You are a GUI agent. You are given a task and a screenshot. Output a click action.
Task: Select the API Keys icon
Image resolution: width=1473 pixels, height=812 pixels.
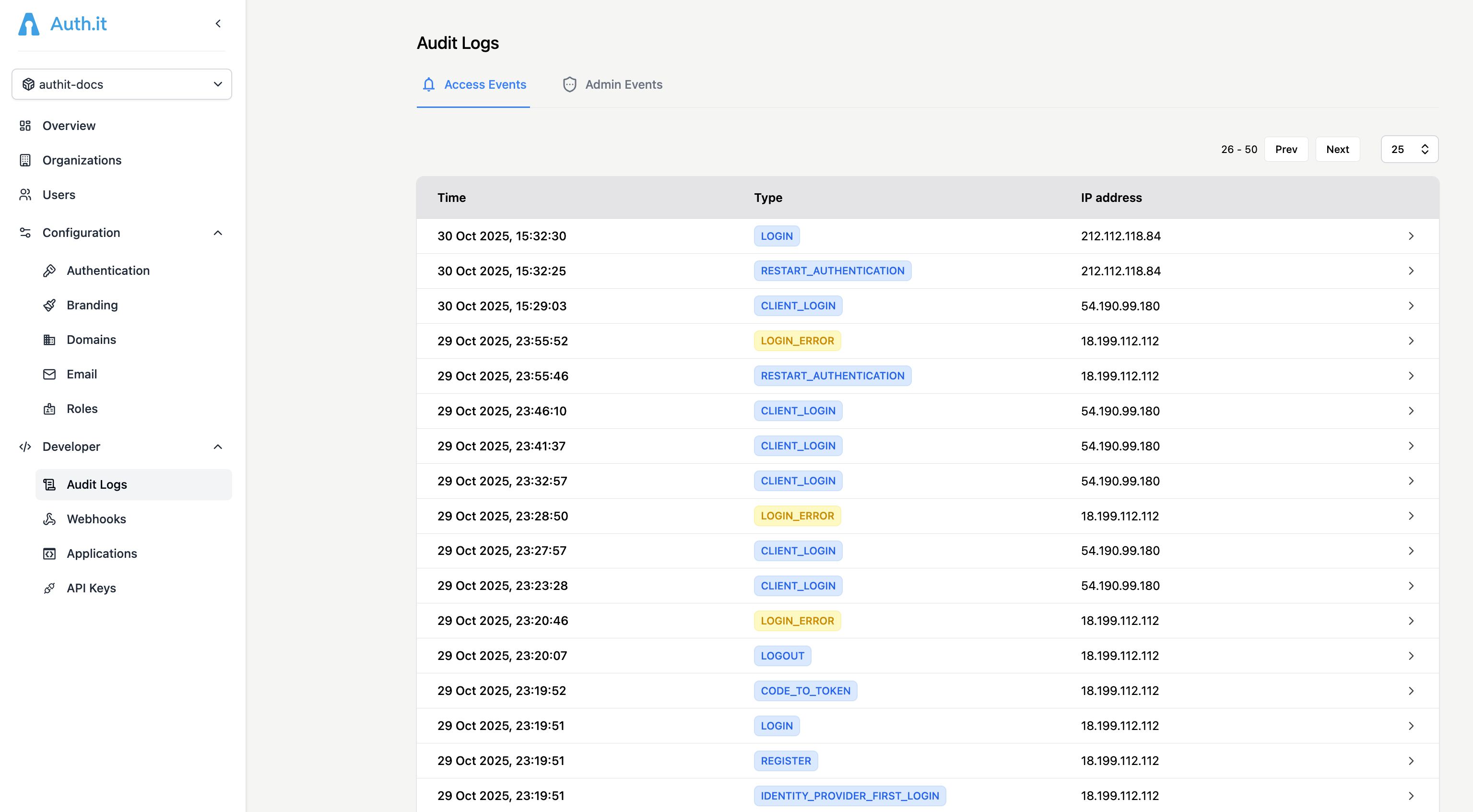[50, 587]
